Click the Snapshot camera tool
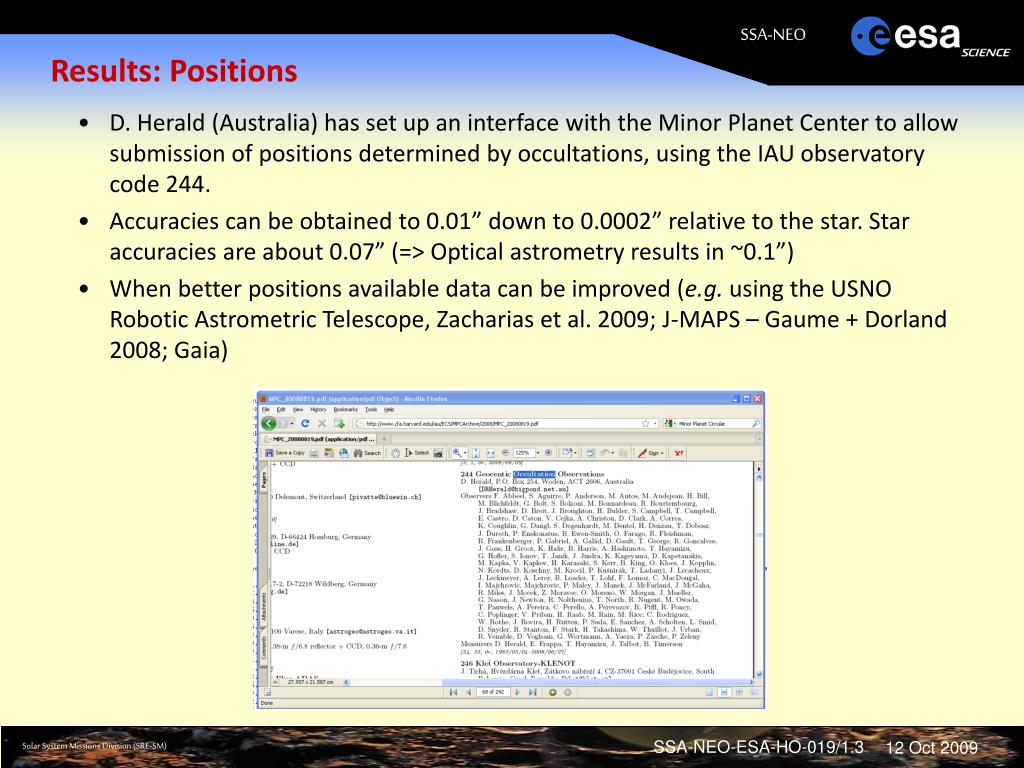Viewport: 1024px width, 768px height. pos(438,453)
